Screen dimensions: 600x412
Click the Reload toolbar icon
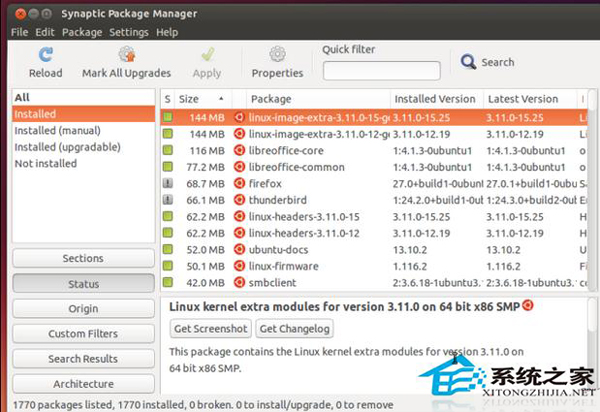(46, 55)
